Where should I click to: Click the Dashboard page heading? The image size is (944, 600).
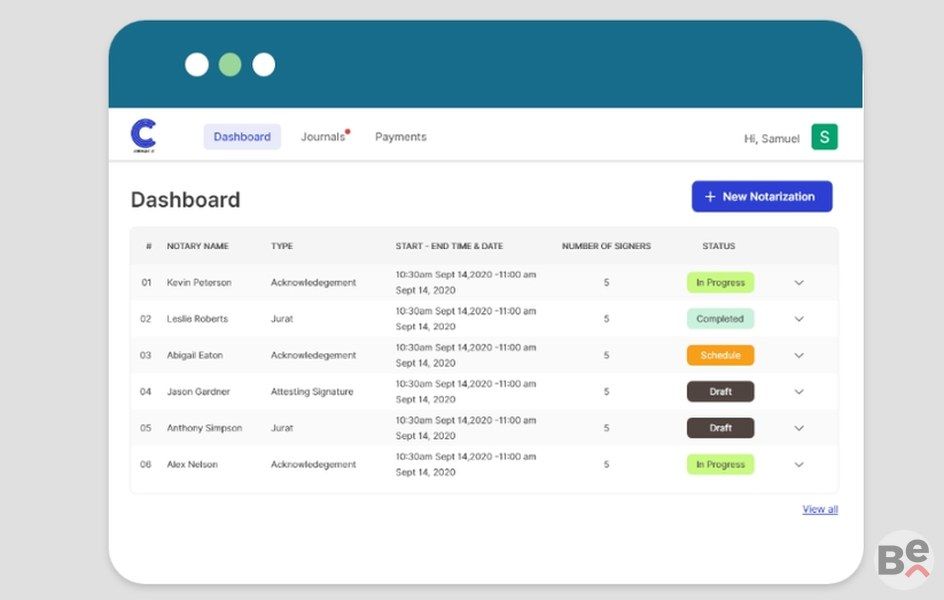tap(185, 200)
